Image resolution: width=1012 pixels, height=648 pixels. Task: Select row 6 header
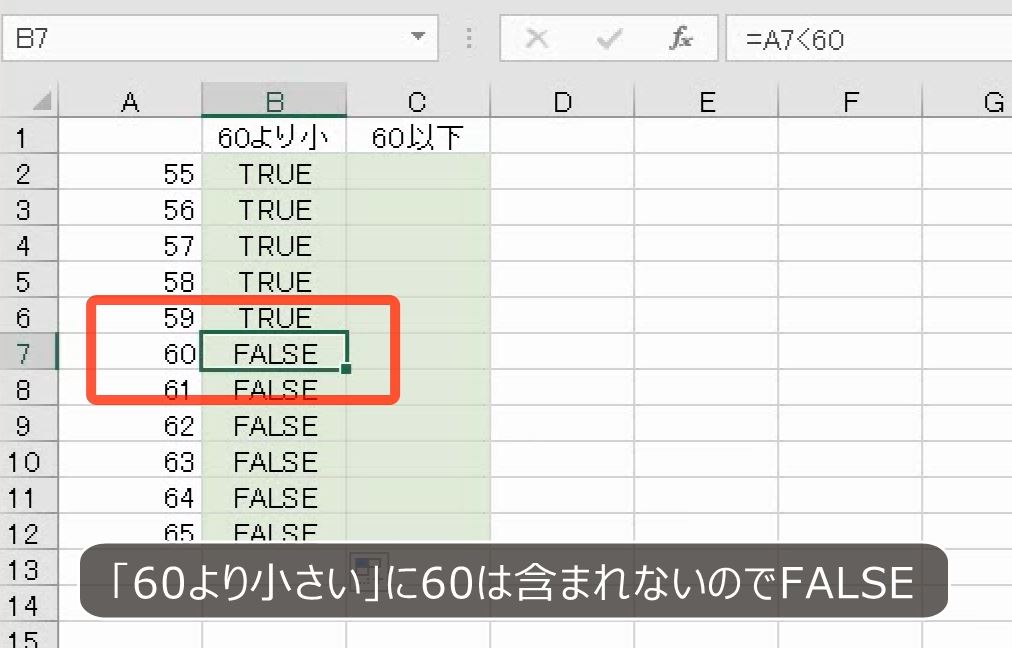[29, 316]
